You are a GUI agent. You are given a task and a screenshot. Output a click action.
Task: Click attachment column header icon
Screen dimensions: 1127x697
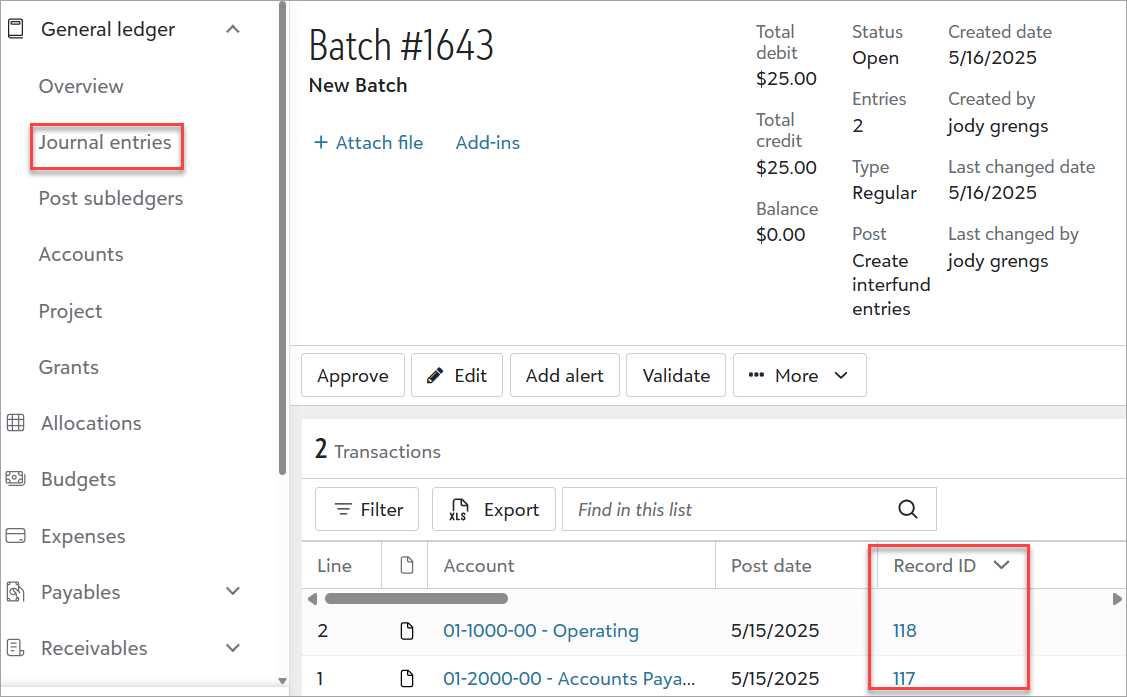tap(406, 566)
